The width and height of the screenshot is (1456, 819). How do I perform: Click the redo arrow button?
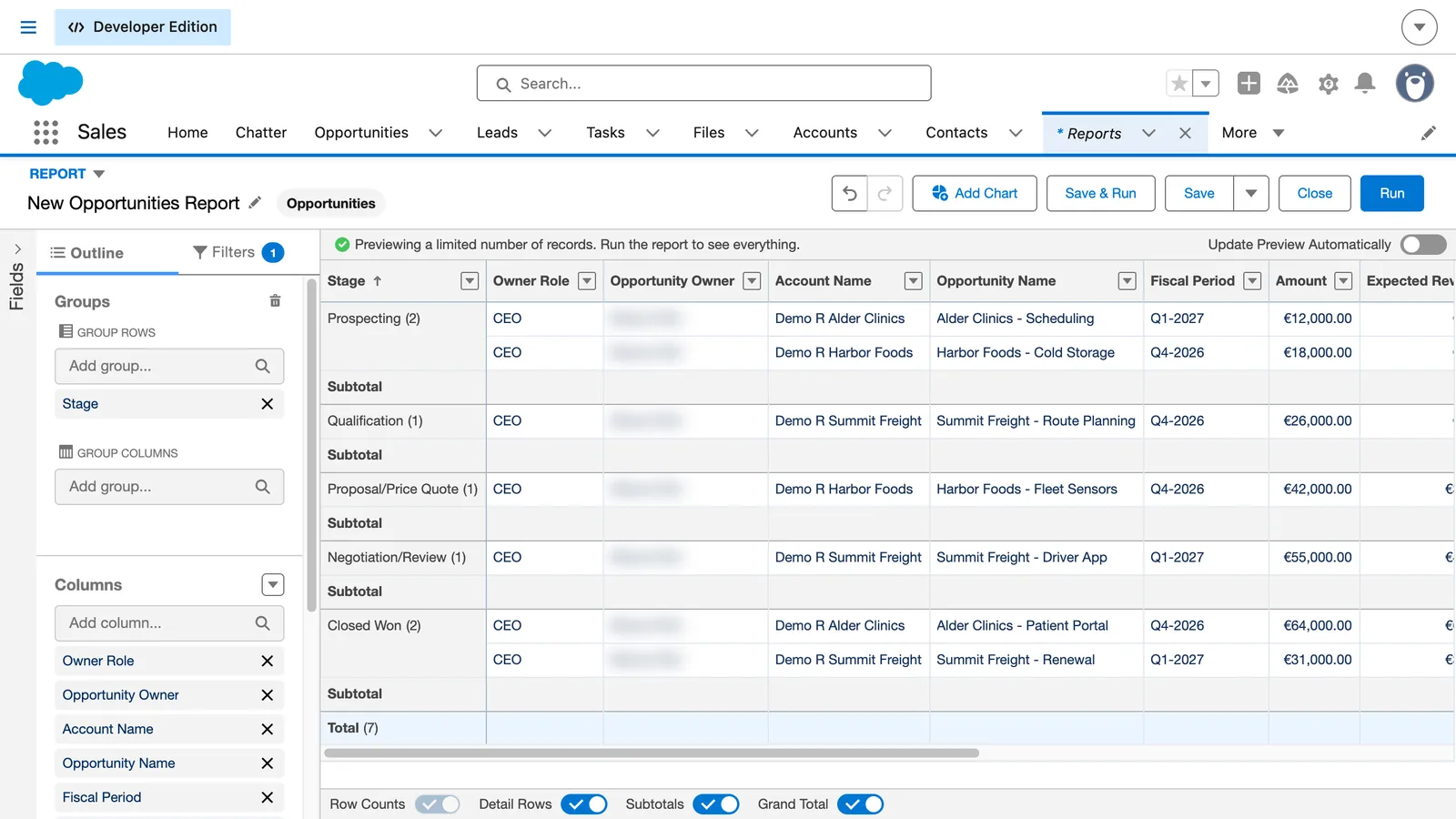tap(885, 194)
